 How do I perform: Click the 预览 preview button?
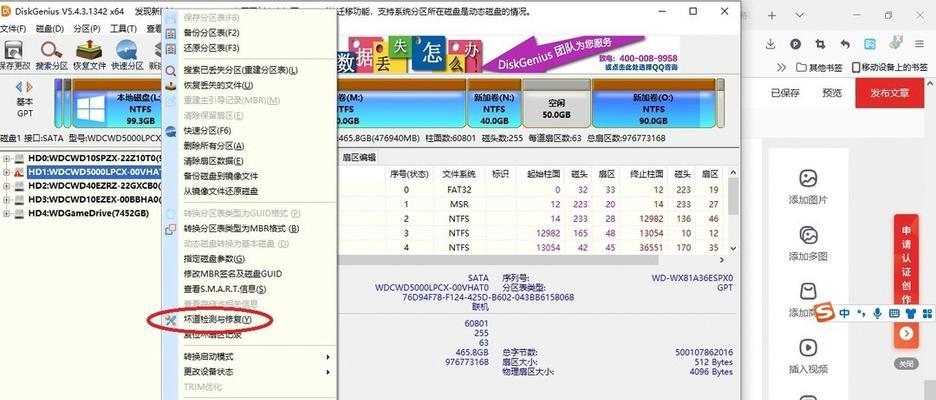tap(832, 93)
